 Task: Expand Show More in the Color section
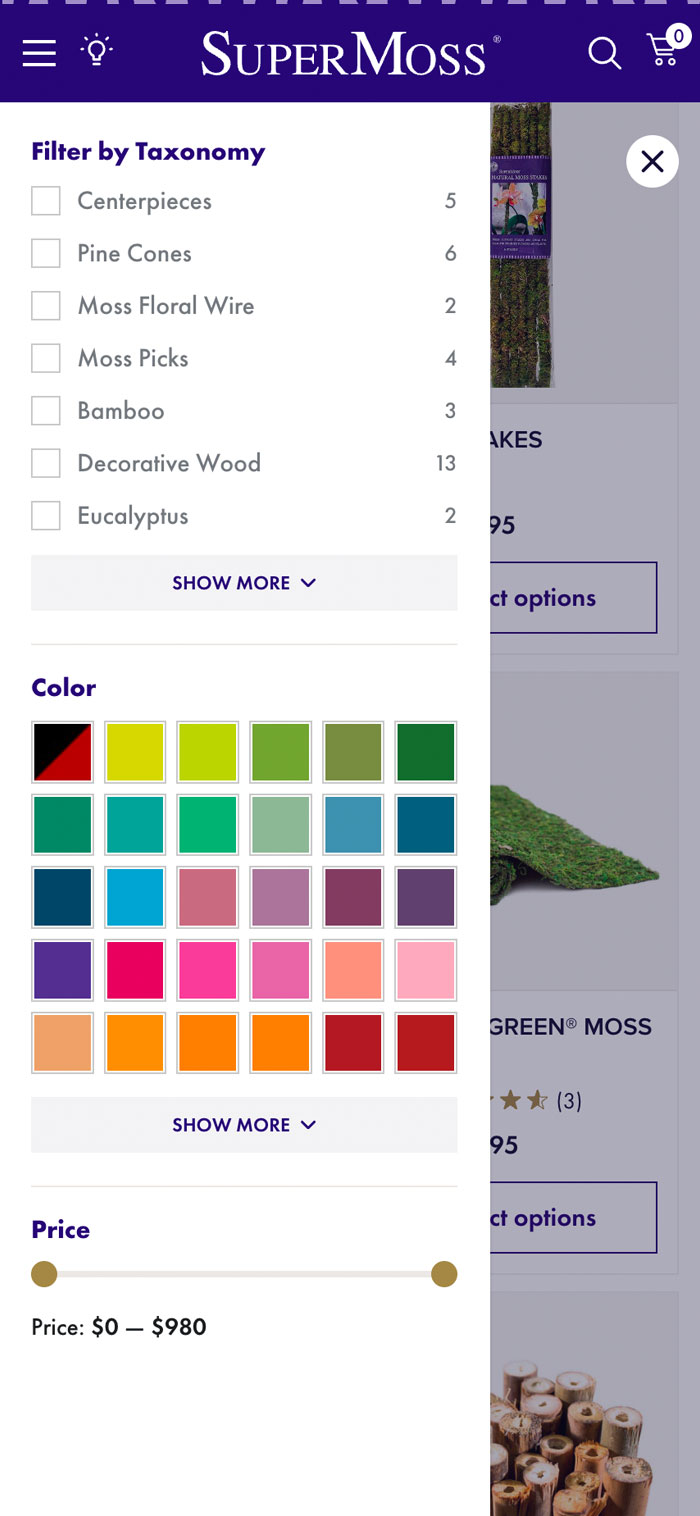pyautogui.click(x=244, y=1124)
